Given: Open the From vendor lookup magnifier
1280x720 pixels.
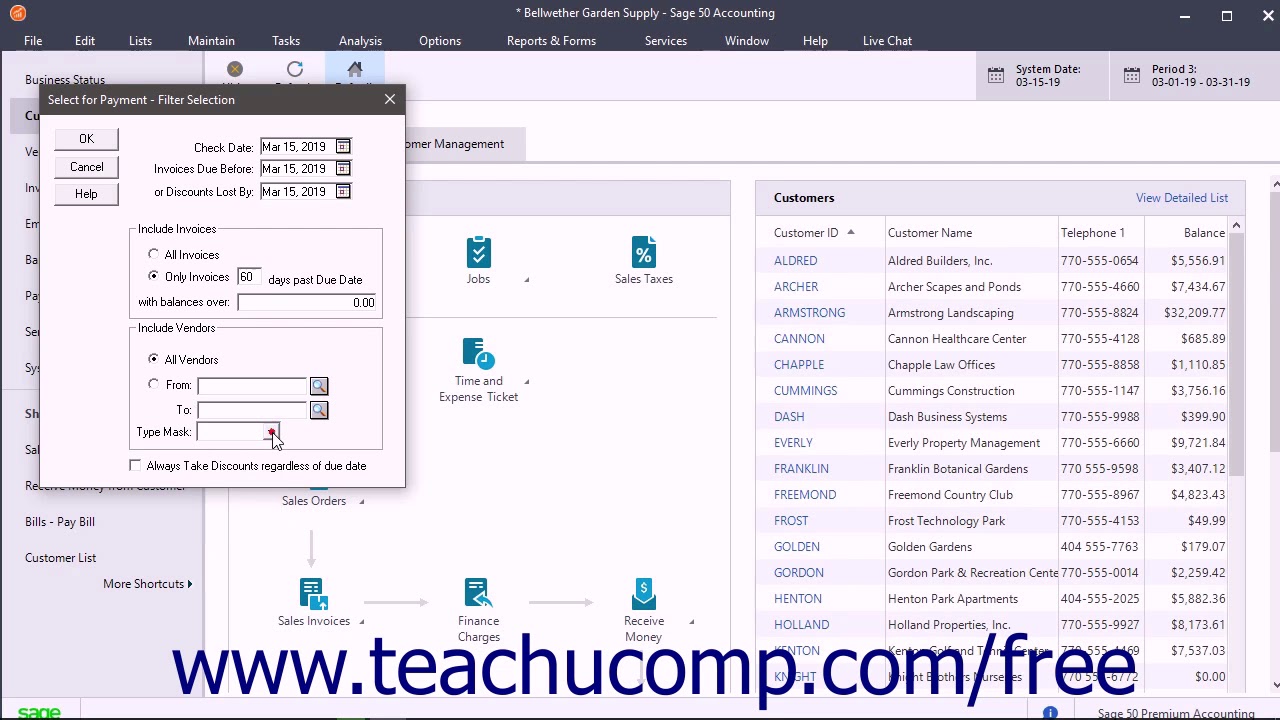Looking at the screenshot, I should (318, 386).
